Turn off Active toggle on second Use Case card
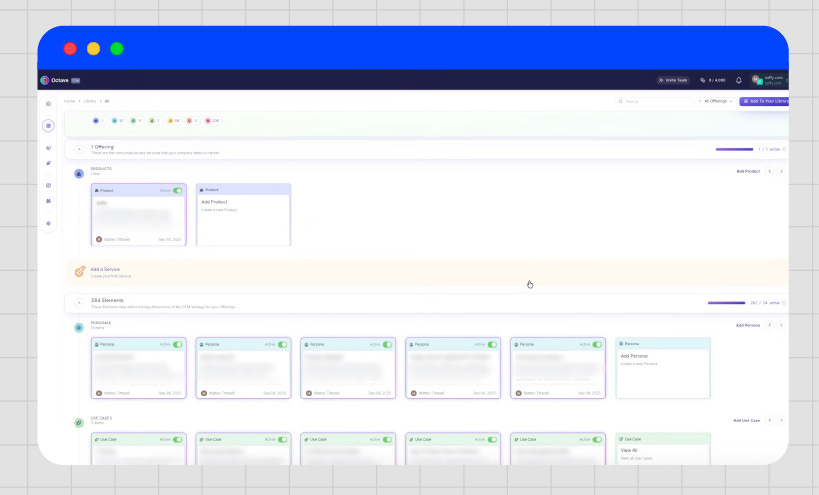Screen dimensions: 819x495 coord(283,440)
